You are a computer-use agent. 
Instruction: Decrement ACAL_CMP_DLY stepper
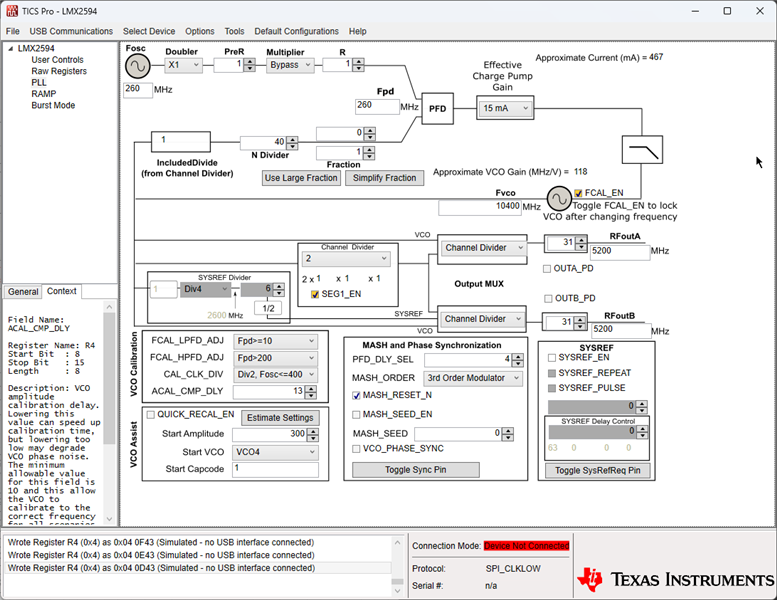[x=311, y=395]
